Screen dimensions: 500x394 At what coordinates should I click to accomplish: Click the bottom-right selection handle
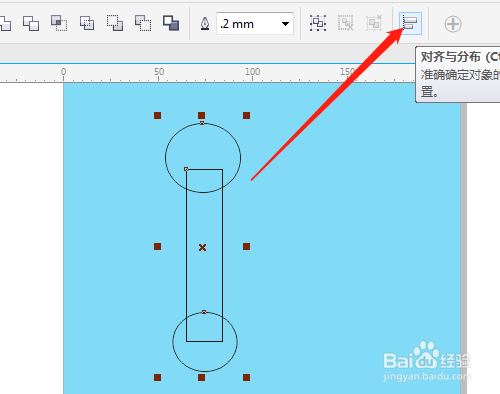pyautogui.click(x=246, y=377)
